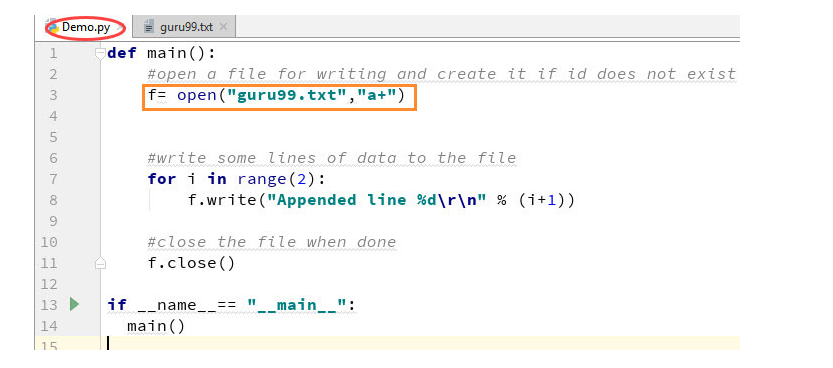Close the guru99.txt tab
The width and height of the screenshot is (833, 368).
pos(223,27)
